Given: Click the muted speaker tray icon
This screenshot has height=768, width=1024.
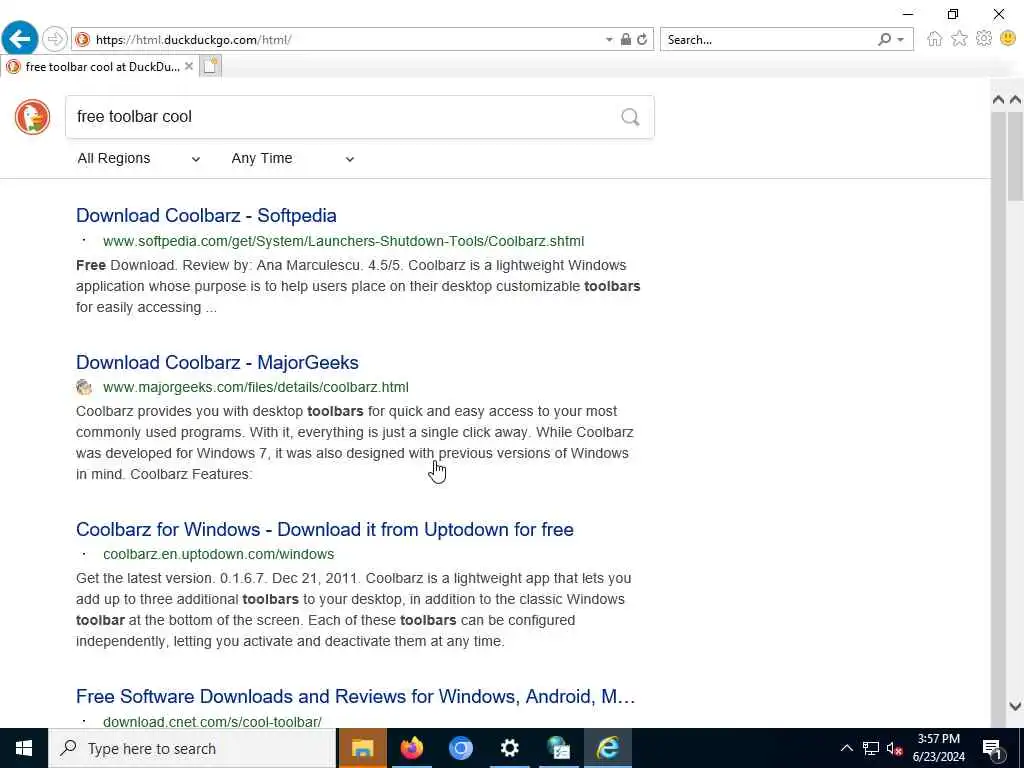Looking at the screenshot, I should 894,748.
